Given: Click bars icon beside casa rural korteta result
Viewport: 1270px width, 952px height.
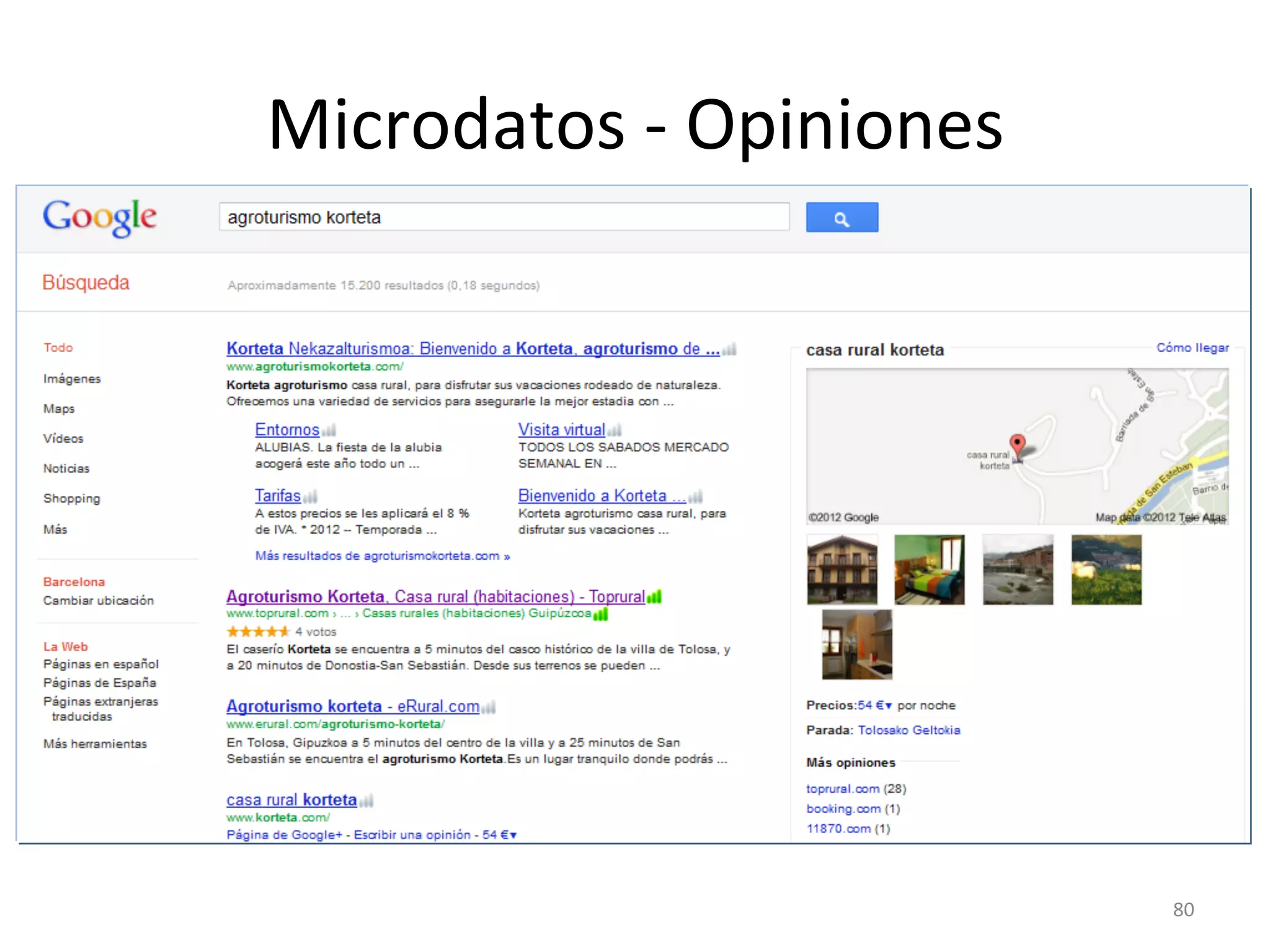Looking at the screenshot, I should [x=366, y=801].
